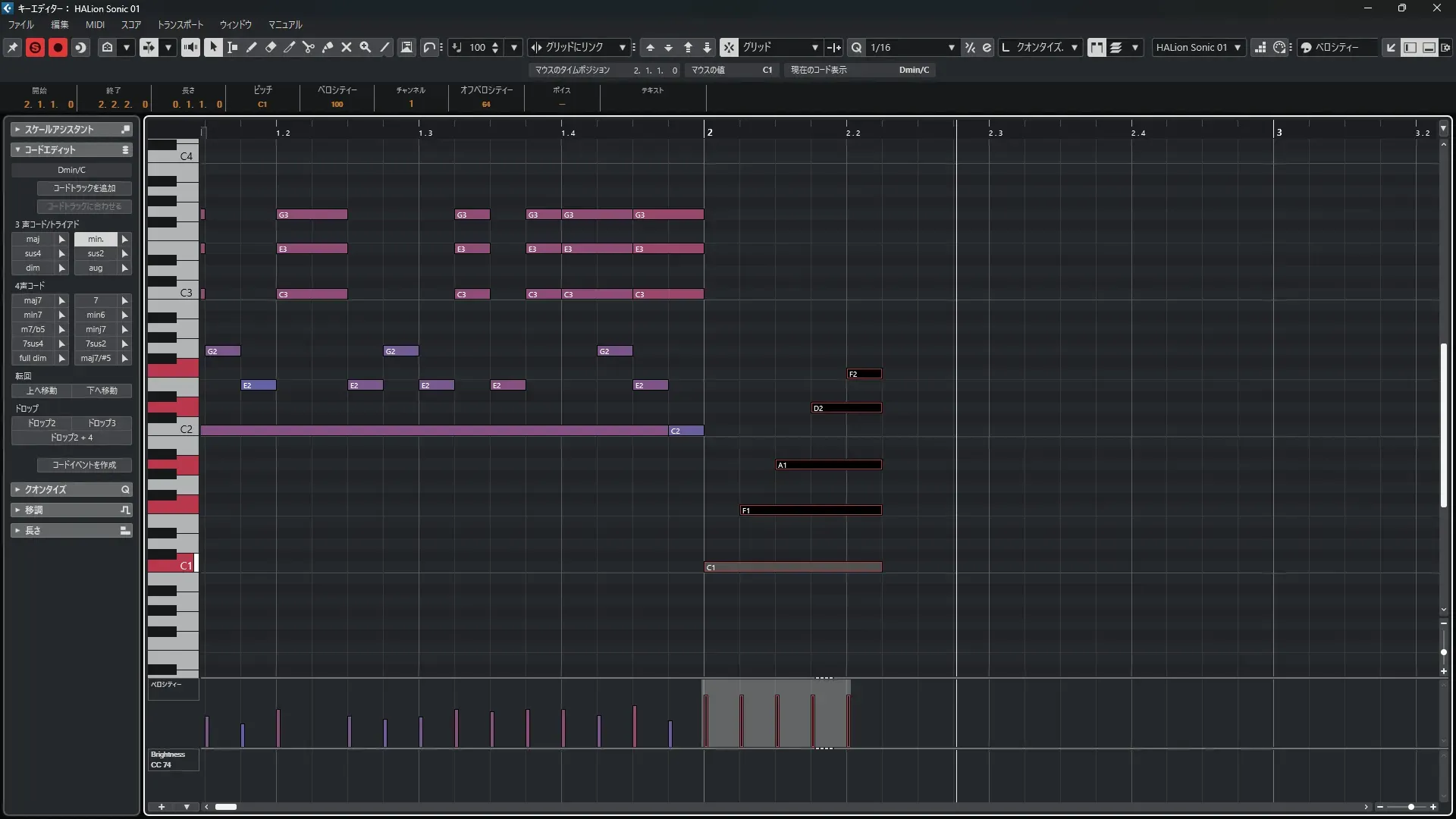Select the Mute X tool
Image resolution: width=1456 pixels, height=819 pixels.
347,47
